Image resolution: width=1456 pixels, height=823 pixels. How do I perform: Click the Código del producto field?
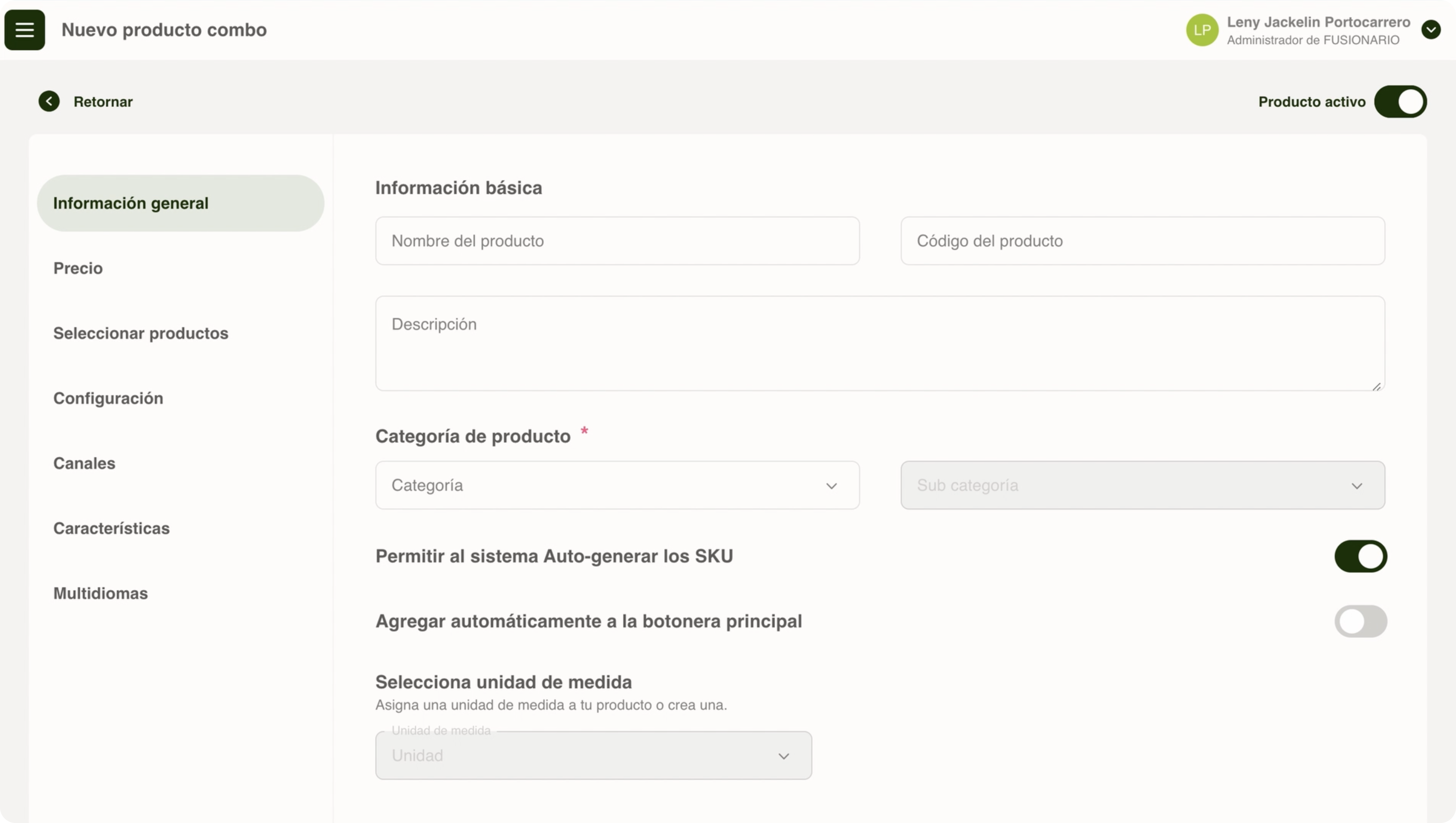point(1142,241)
